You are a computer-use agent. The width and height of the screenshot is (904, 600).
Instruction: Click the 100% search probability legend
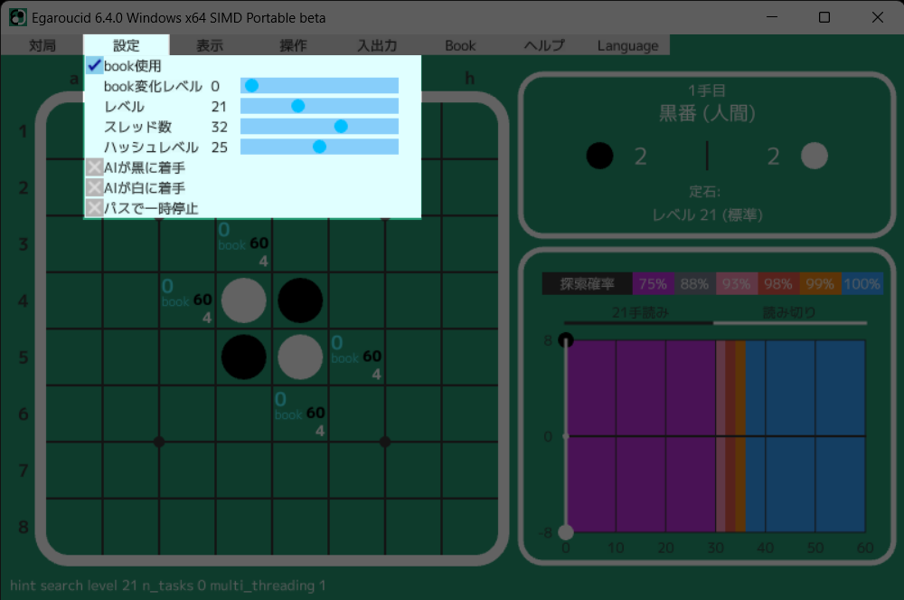point(862,284)
